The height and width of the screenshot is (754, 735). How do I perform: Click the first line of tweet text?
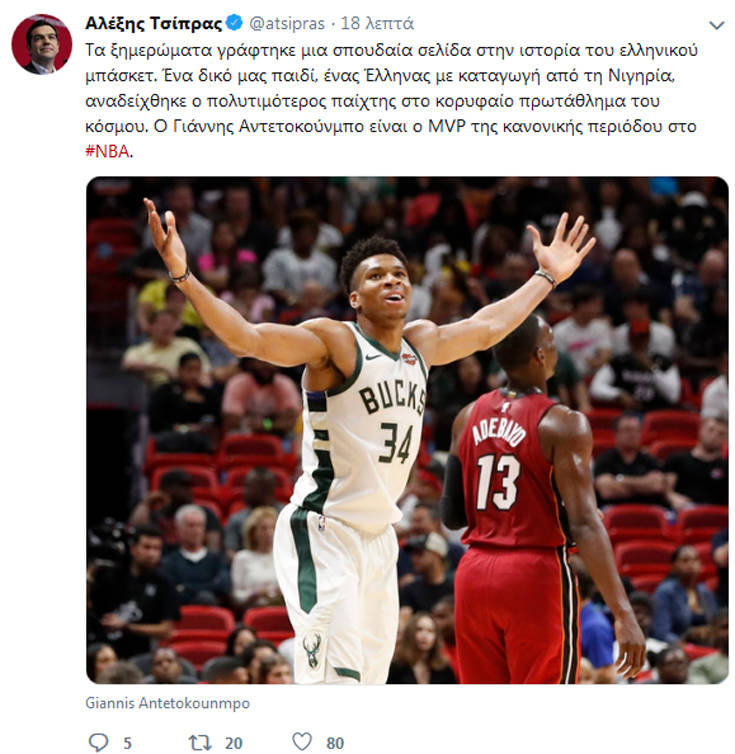[391, 50]
